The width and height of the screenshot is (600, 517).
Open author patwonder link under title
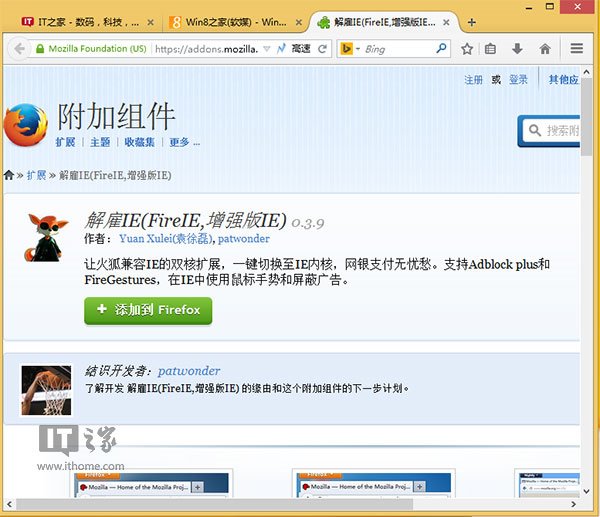click(x=243, y=239)
